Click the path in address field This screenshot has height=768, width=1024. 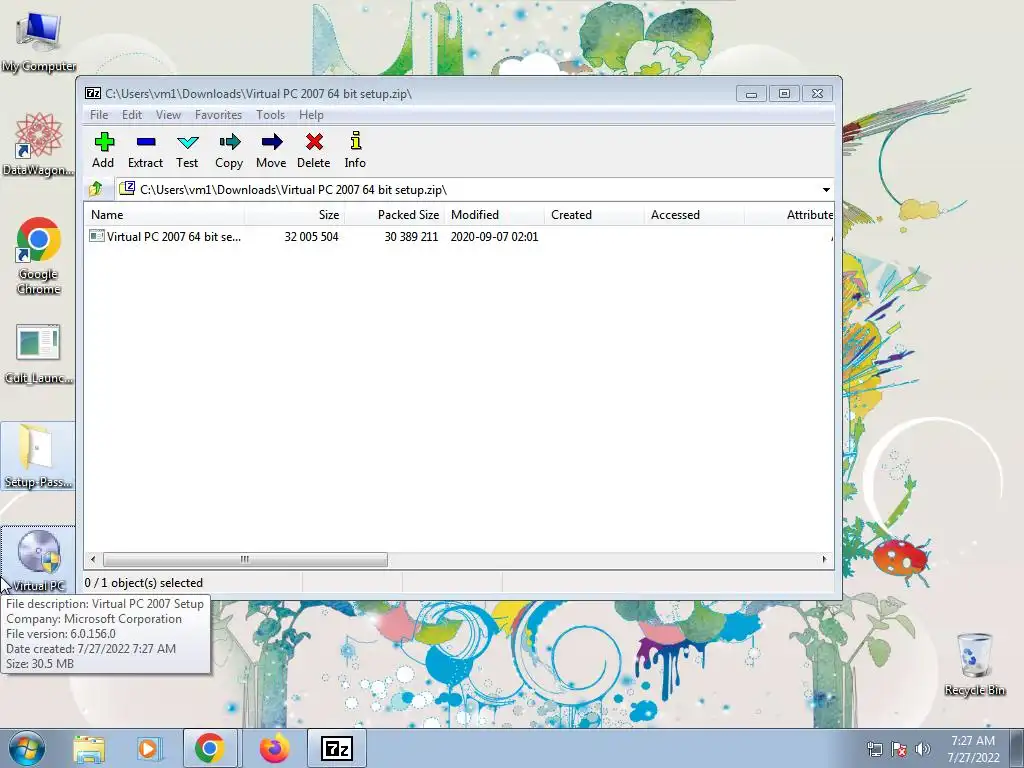tap(294, 189)
